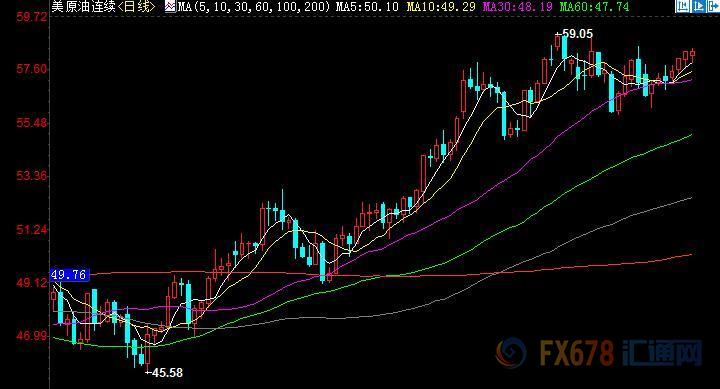Click the partially visible arrow-export icon at top right

coord(714,6)
